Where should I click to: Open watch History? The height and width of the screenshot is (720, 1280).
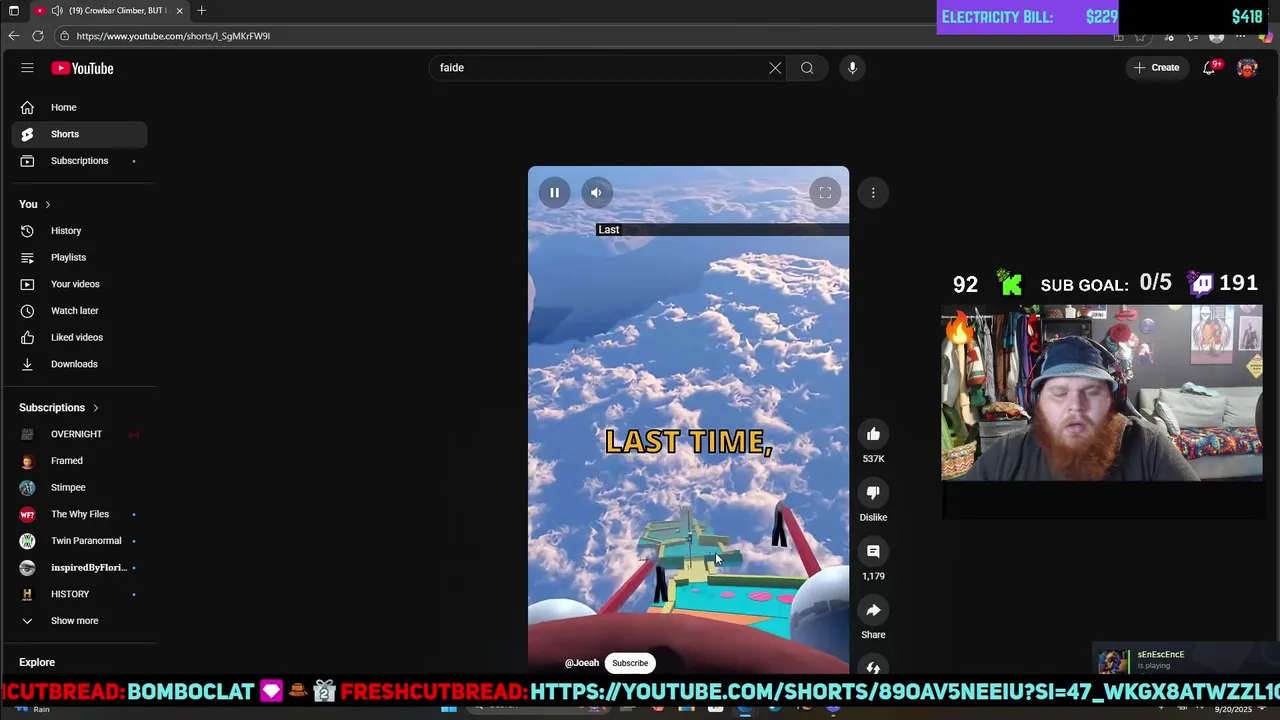80,231
